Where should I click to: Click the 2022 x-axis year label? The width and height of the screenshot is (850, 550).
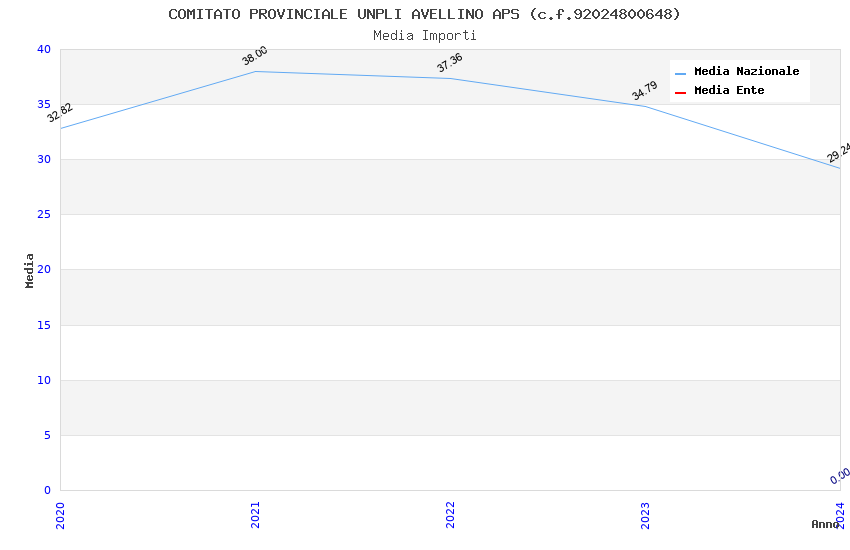pyautogui.click(x=450, y=515)
